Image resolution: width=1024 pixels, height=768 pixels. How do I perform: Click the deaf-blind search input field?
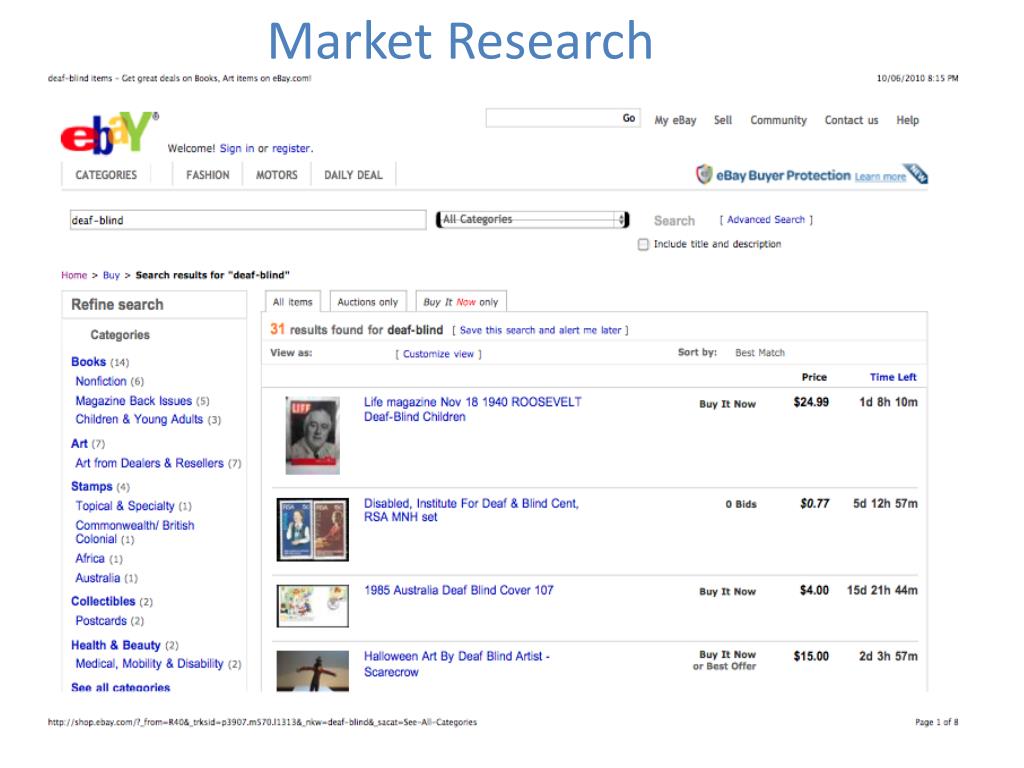point(248,220)
